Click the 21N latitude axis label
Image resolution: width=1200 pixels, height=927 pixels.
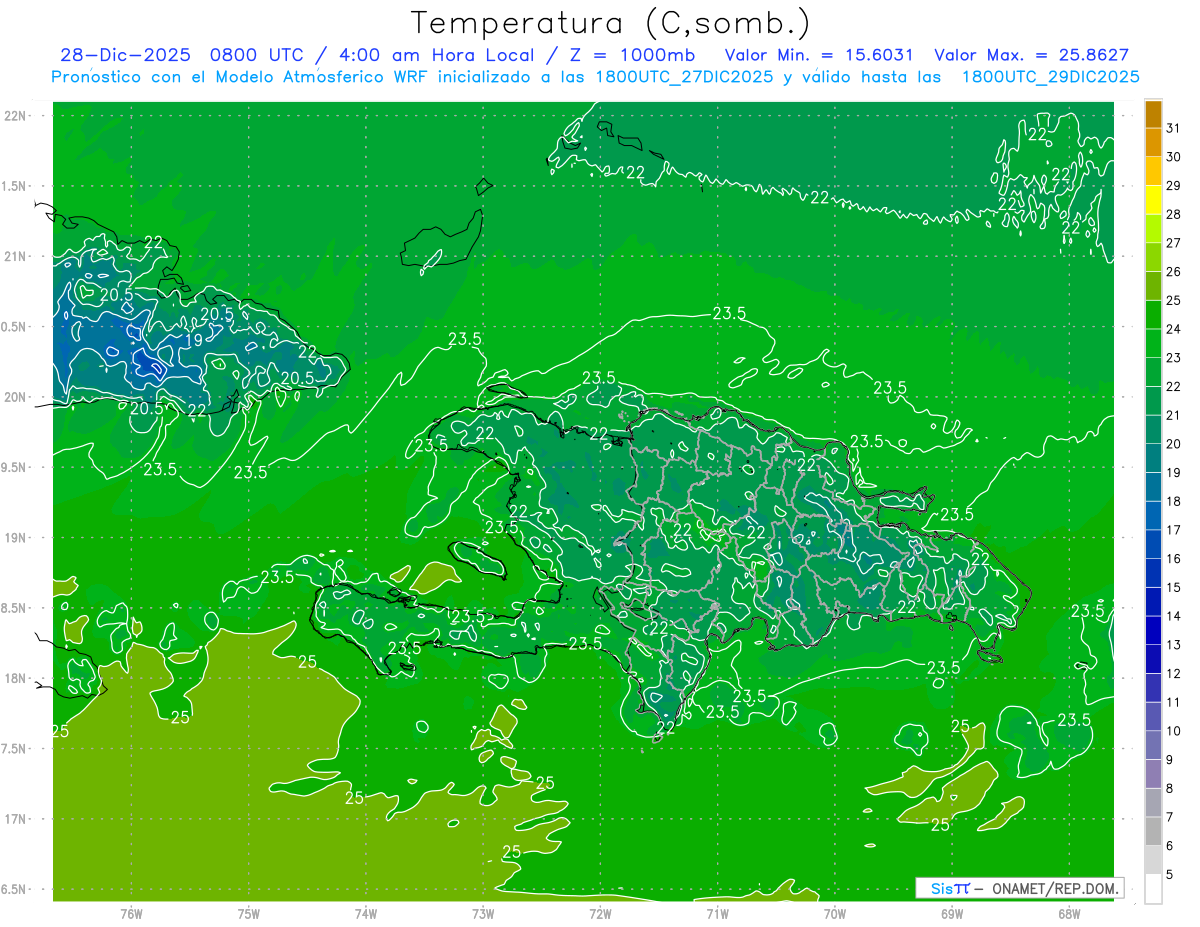[x=15, y=256]
